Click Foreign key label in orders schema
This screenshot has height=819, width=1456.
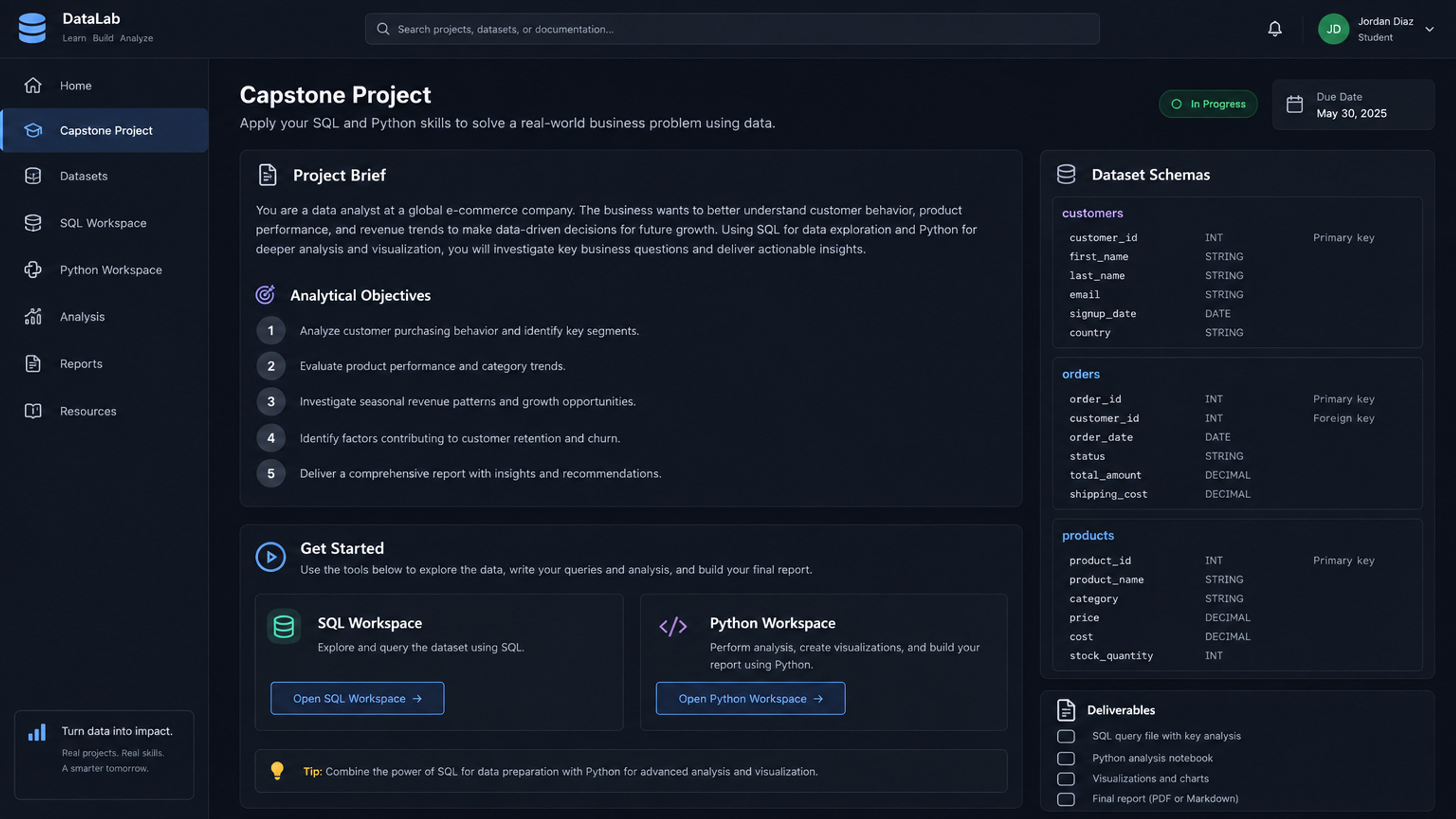pyautogui.click(x=1343, y=419)
